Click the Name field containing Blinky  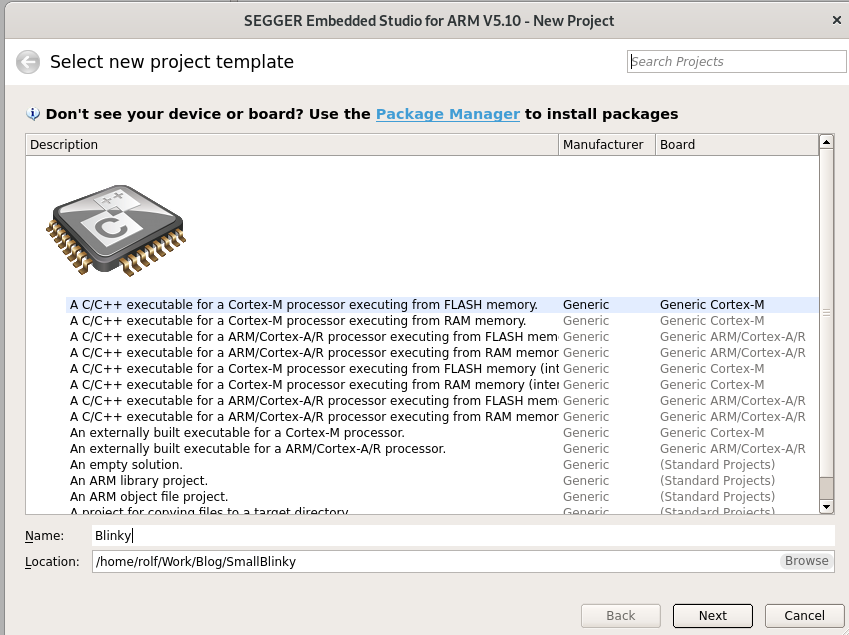[463, 535]
